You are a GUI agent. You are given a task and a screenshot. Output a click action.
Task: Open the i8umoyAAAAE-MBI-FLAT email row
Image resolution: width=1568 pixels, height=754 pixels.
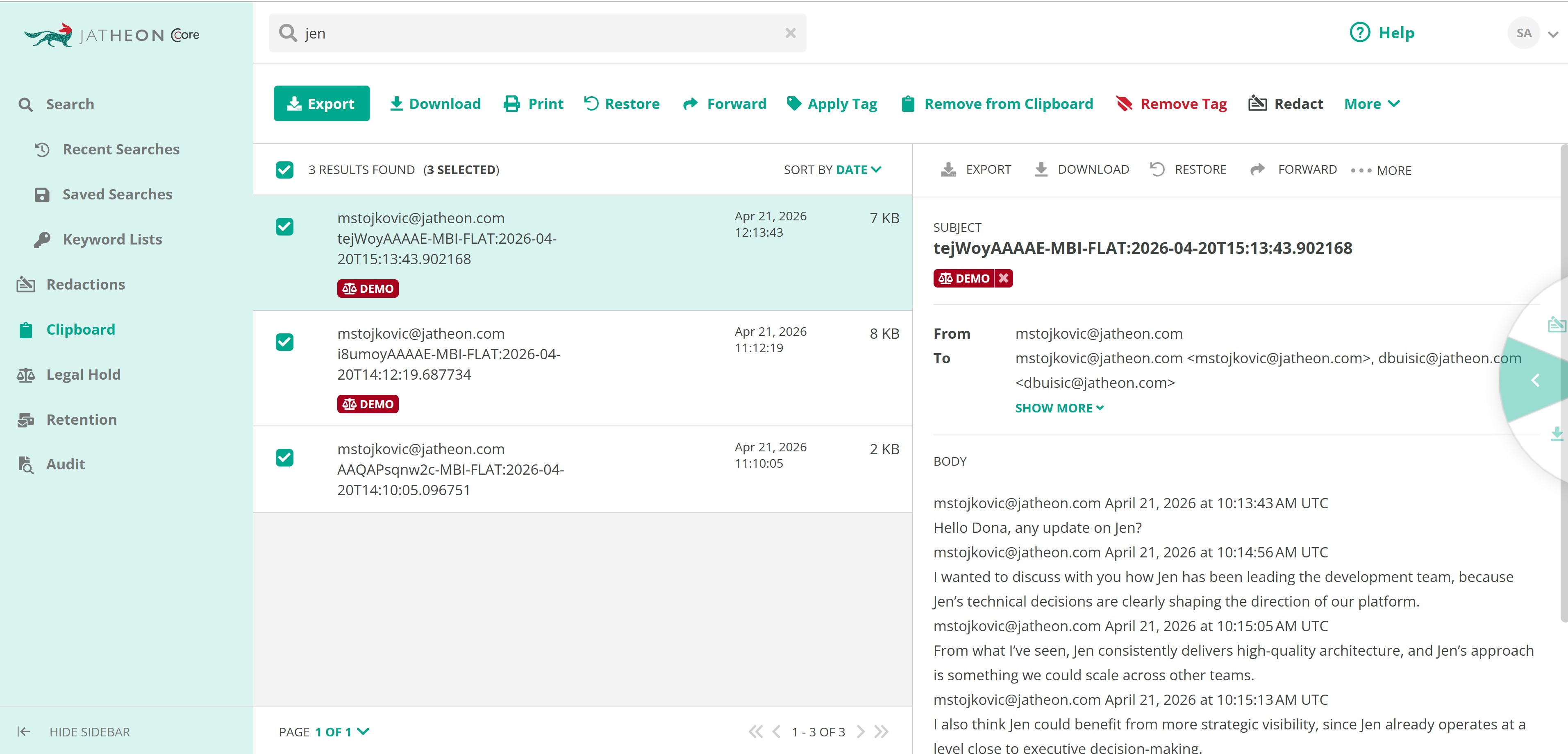click(x=582, y=368)
